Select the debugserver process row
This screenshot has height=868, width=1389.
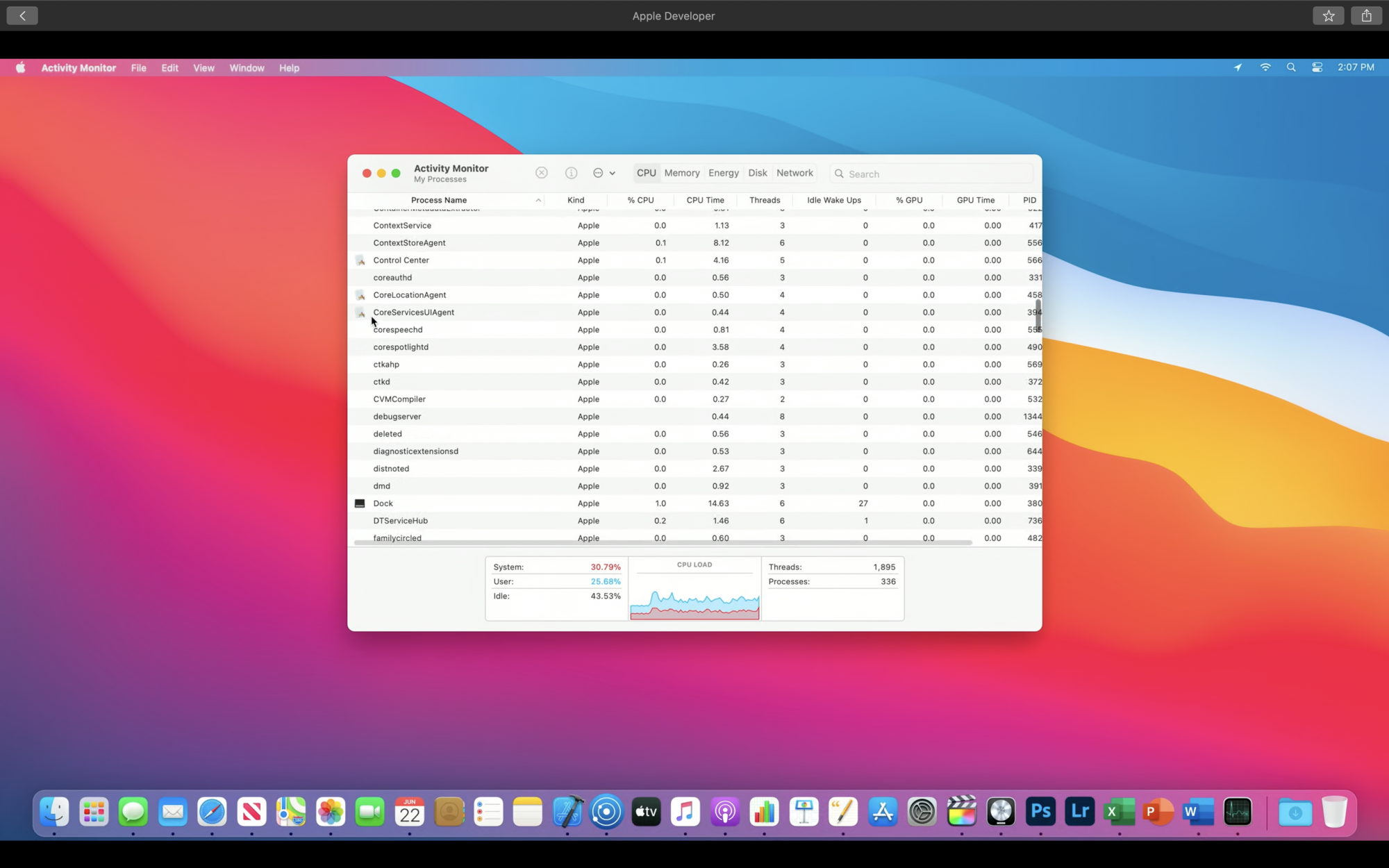click(x=694, y=417)
